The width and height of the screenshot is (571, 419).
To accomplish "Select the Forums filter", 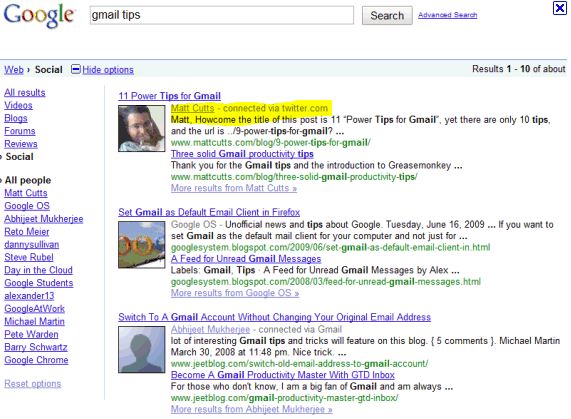I will click(20, 131).
